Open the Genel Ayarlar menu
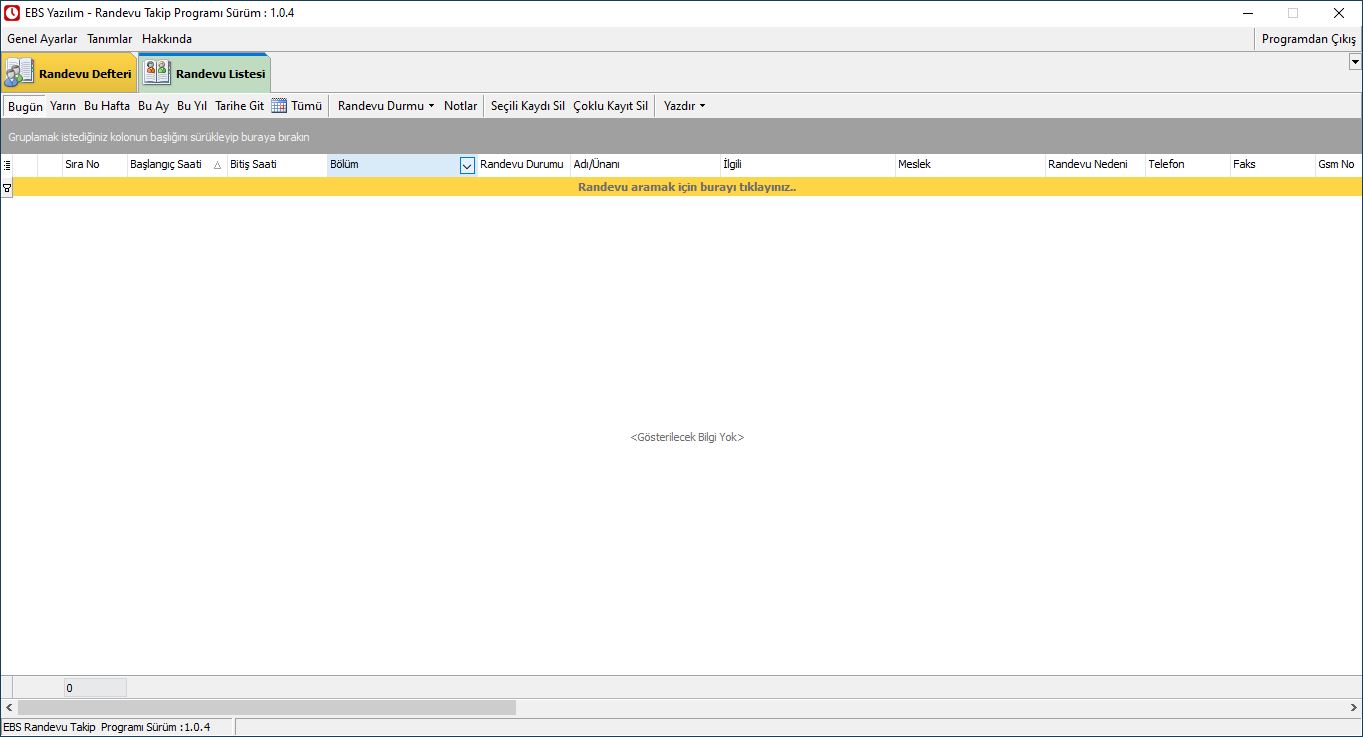This screenshot has height=737, width=1363. pyautogui.click(x=42, y=39)
